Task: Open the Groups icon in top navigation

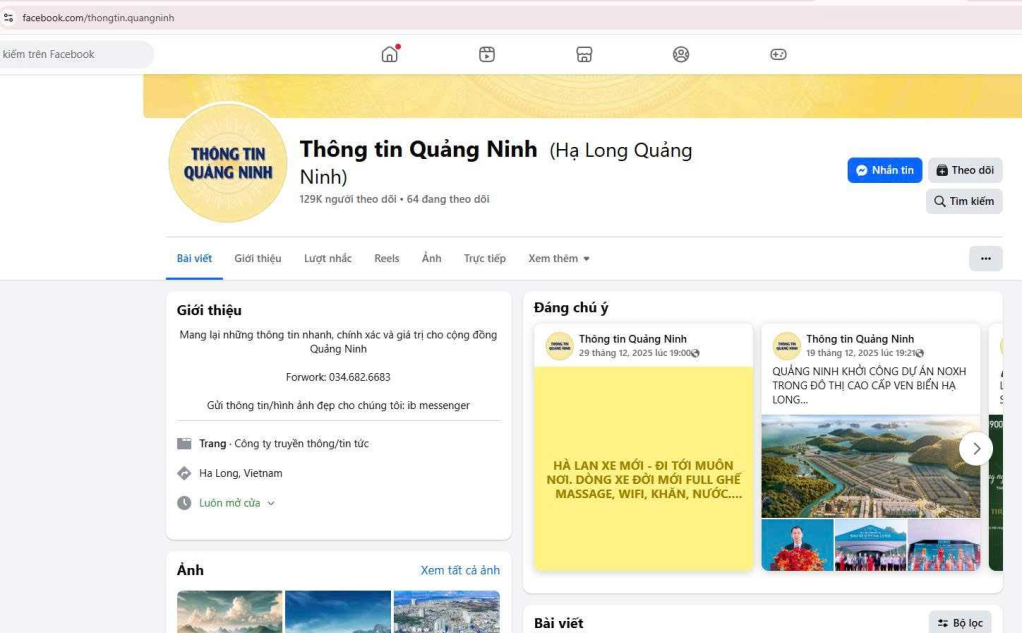Action: click(681, 54)
